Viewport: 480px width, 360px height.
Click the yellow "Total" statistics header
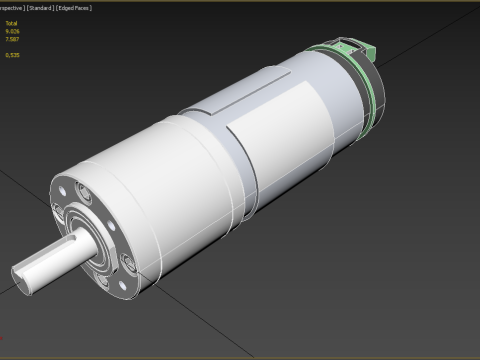click(11, 23)
